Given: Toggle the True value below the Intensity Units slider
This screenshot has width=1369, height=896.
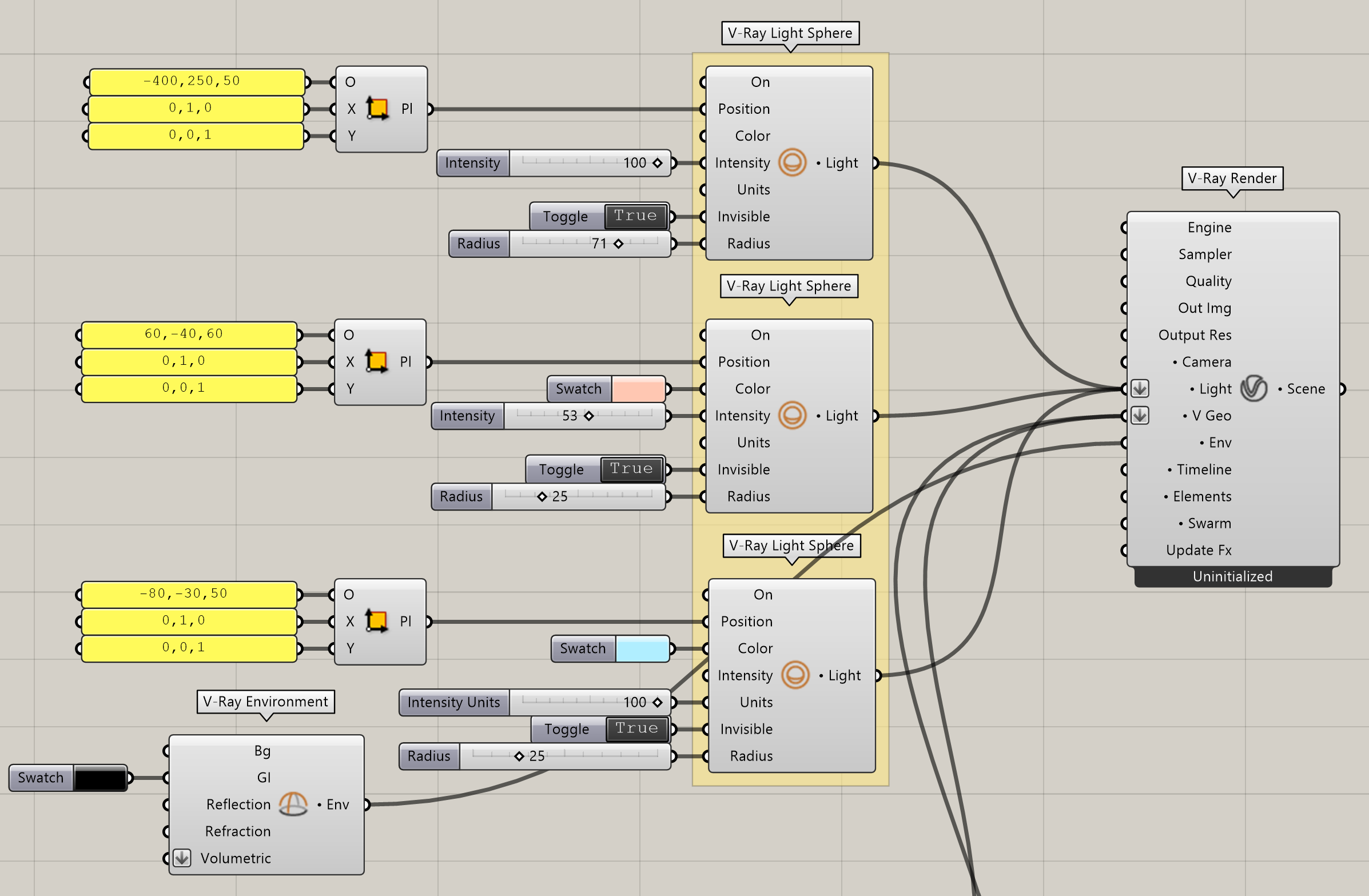Looking at the screenshot, I should click(637, 728).
